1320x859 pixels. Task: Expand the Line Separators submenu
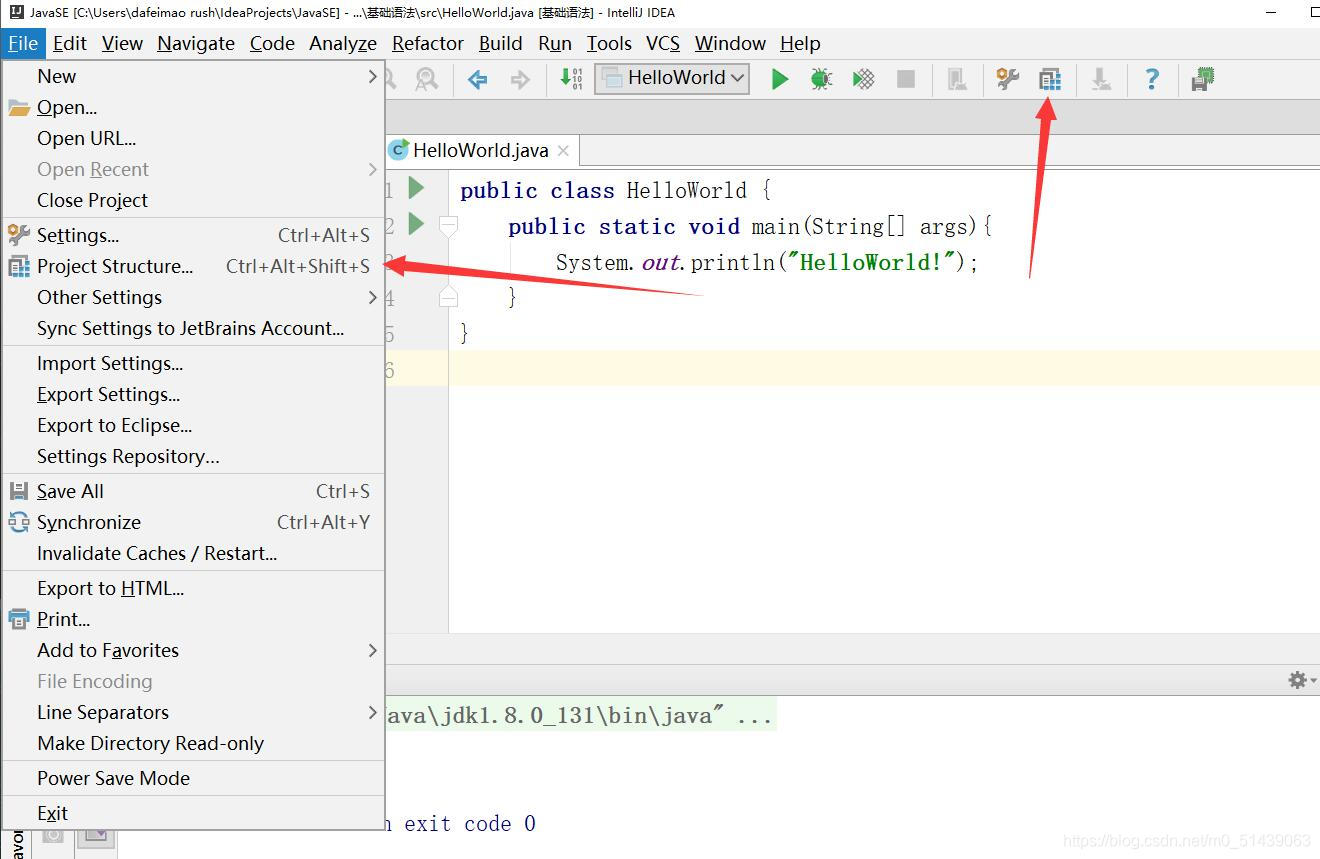click(194, 712)
